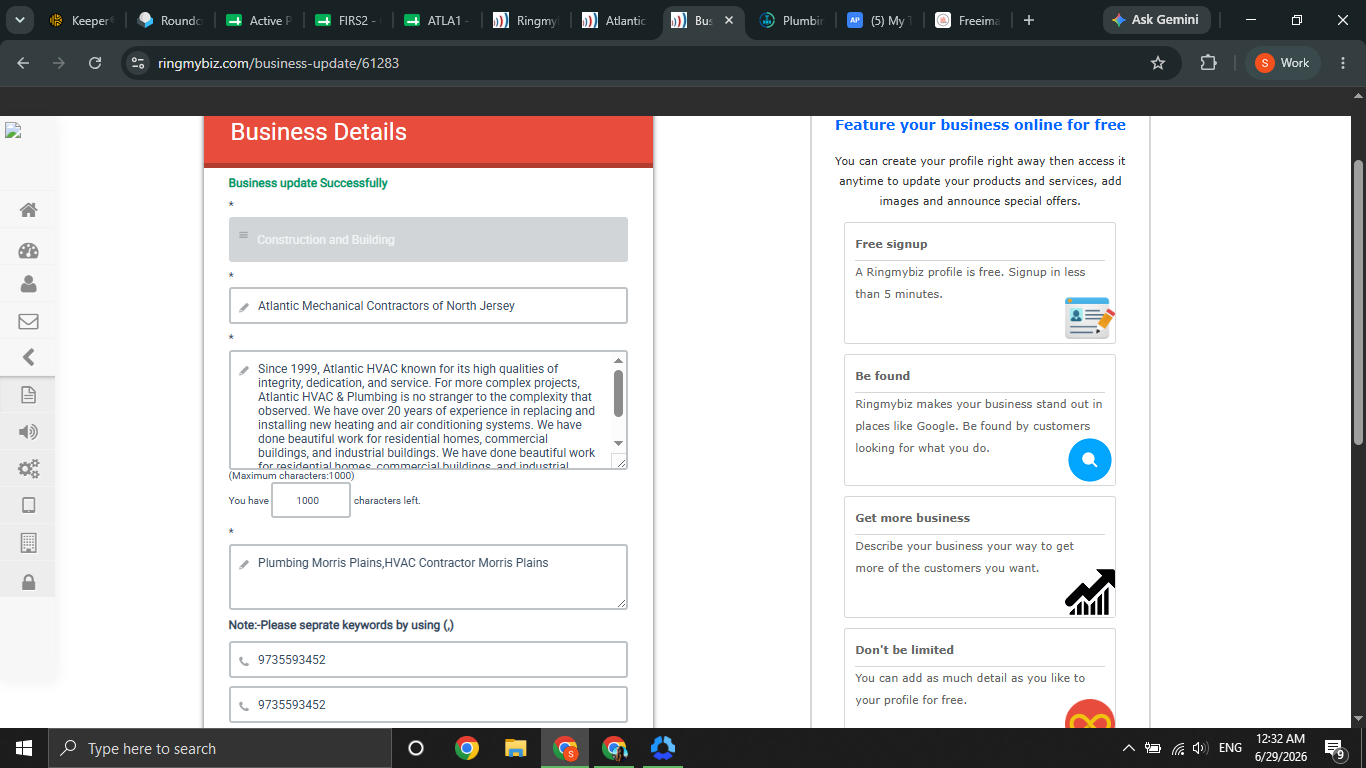
Task: Click the document page icon in sidebar
Action: coord(28,395)
